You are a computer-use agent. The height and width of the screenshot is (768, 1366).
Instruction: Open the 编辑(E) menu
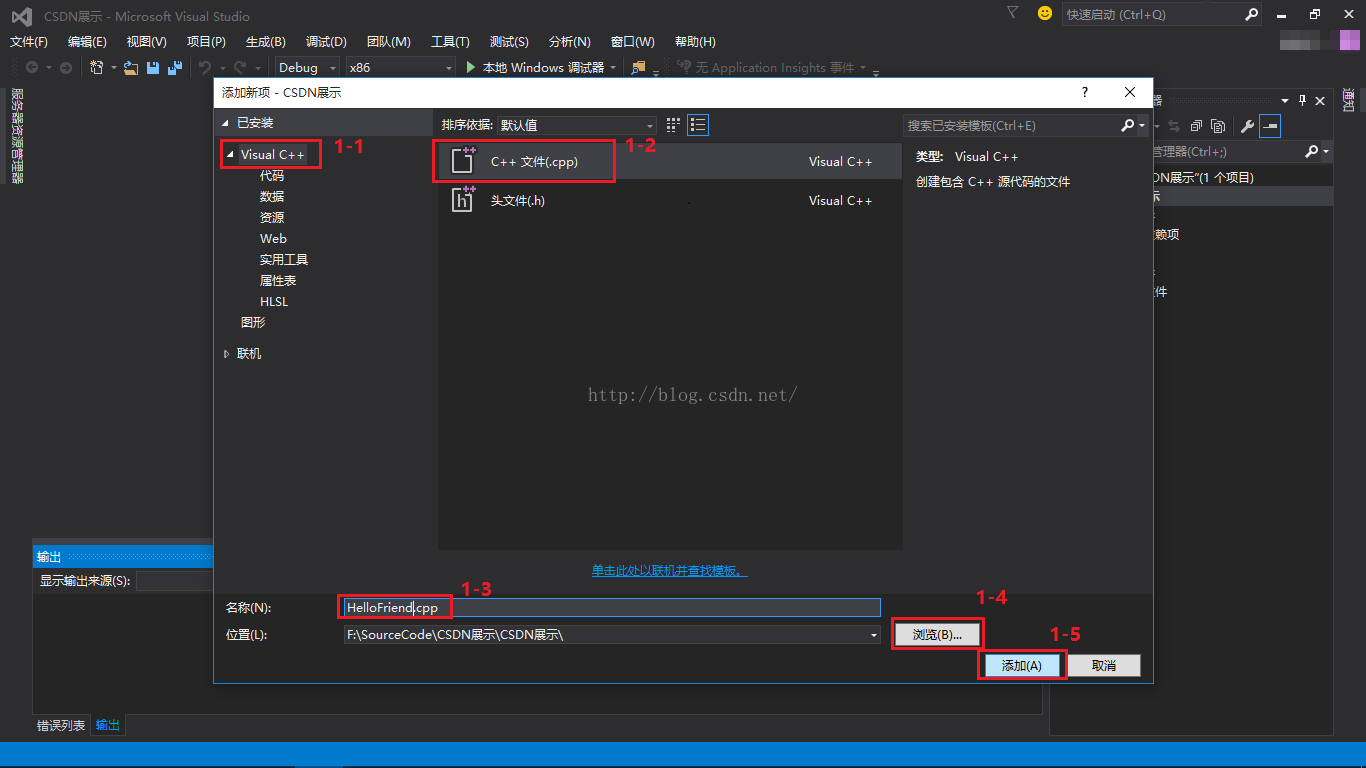coord(87,41)
